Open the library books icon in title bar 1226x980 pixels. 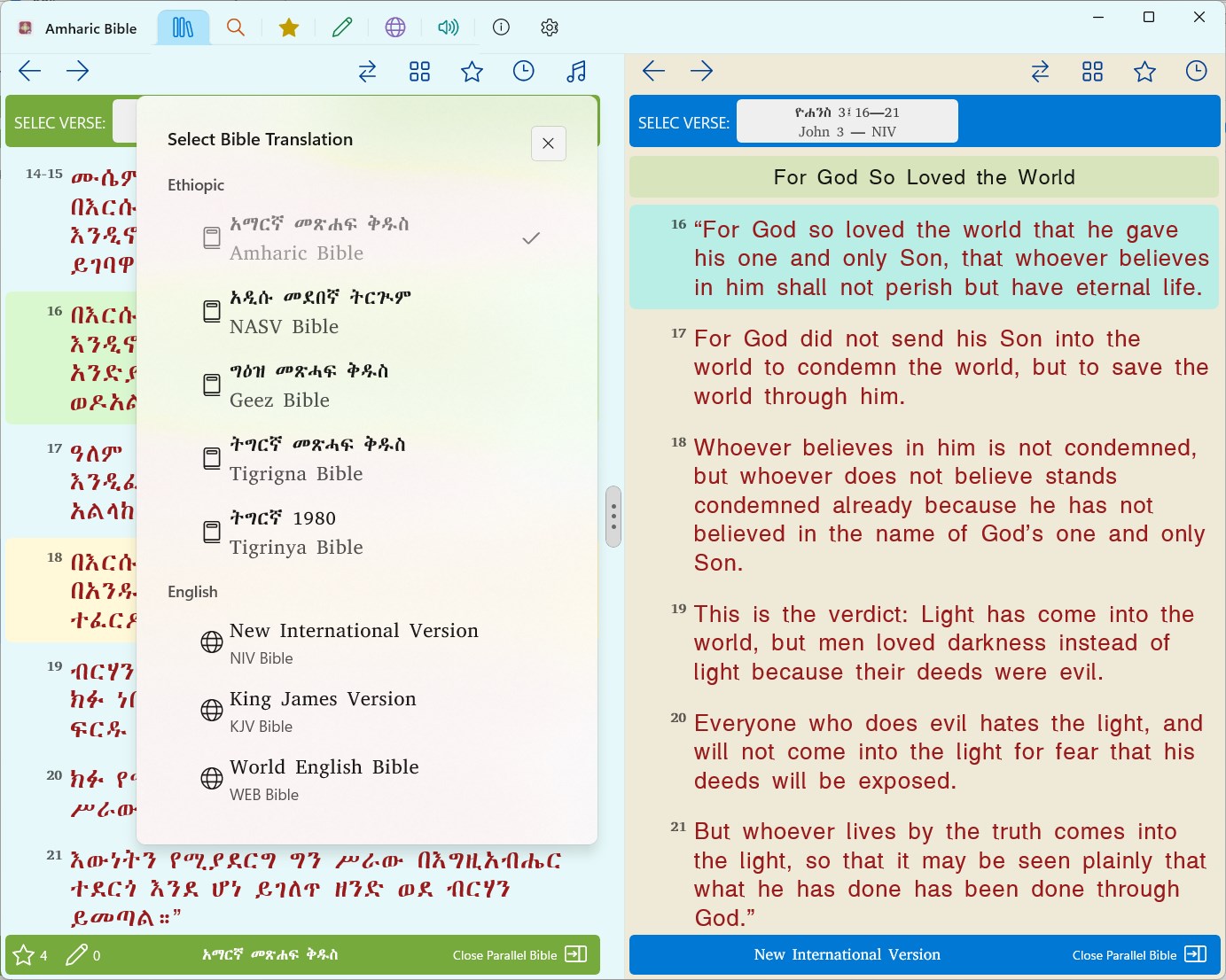pyautogui.click(x=184, y=27)
